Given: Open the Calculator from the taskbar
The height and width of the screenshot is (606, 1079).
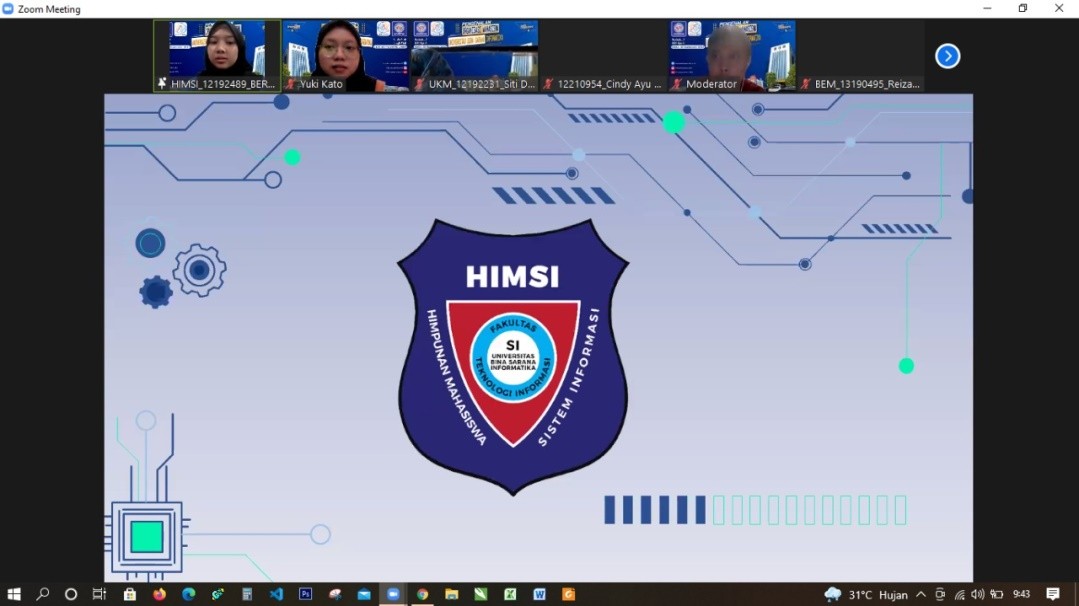Looking at the screenshot, I should 247,594.
